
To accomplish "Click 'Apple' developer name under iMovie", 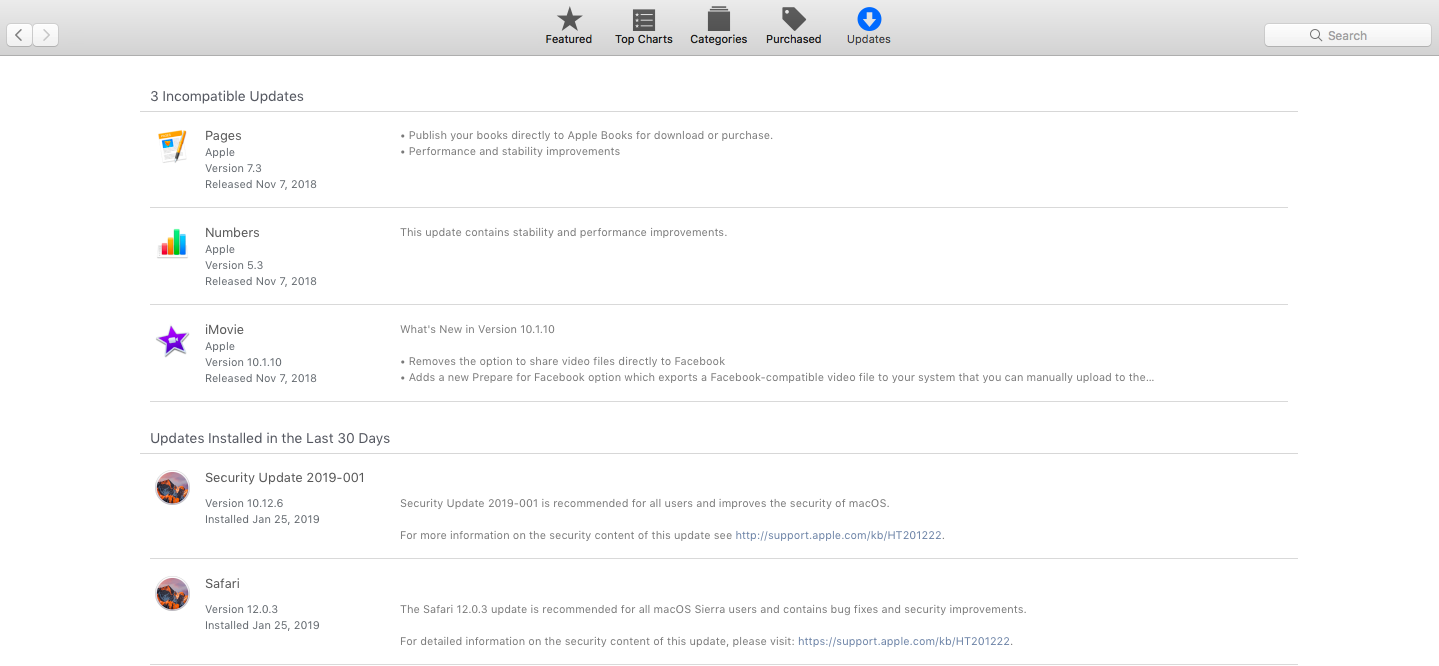I will [220, 346].
